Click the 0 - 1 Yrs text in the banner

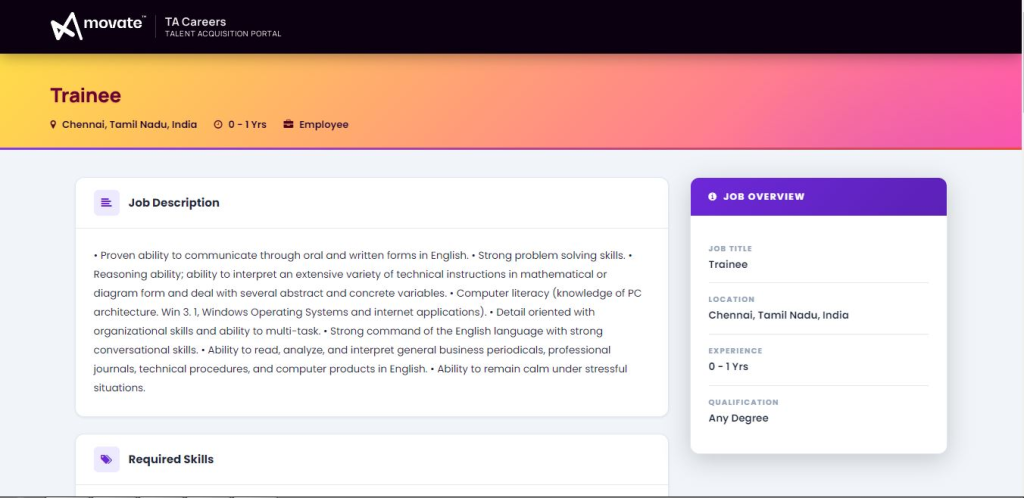tap(247, 124)
